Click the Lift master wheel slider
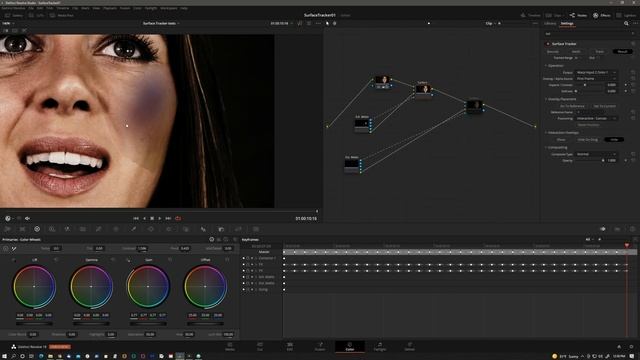The image size is (640, 360). 34,324
